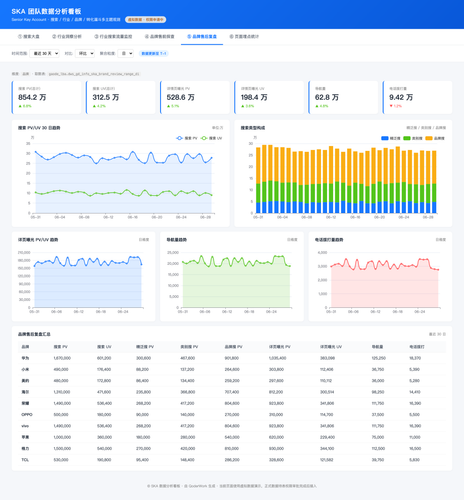Select the 华为 brand row

232,358
